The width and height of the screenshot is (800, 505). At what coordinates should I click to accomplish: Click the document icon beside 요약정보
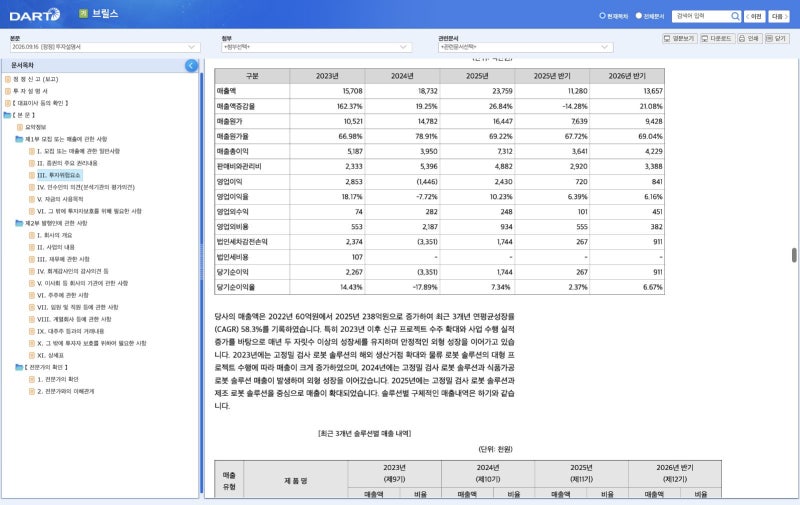tap(20, 127)
